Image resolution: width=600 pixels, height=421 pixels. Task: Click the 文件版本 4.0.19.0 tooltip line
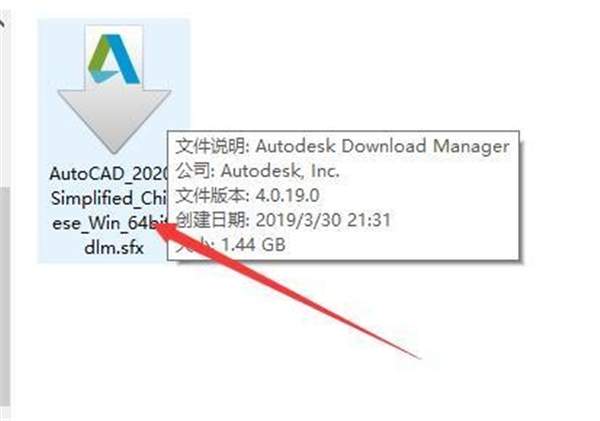click(x=247, y=196)
